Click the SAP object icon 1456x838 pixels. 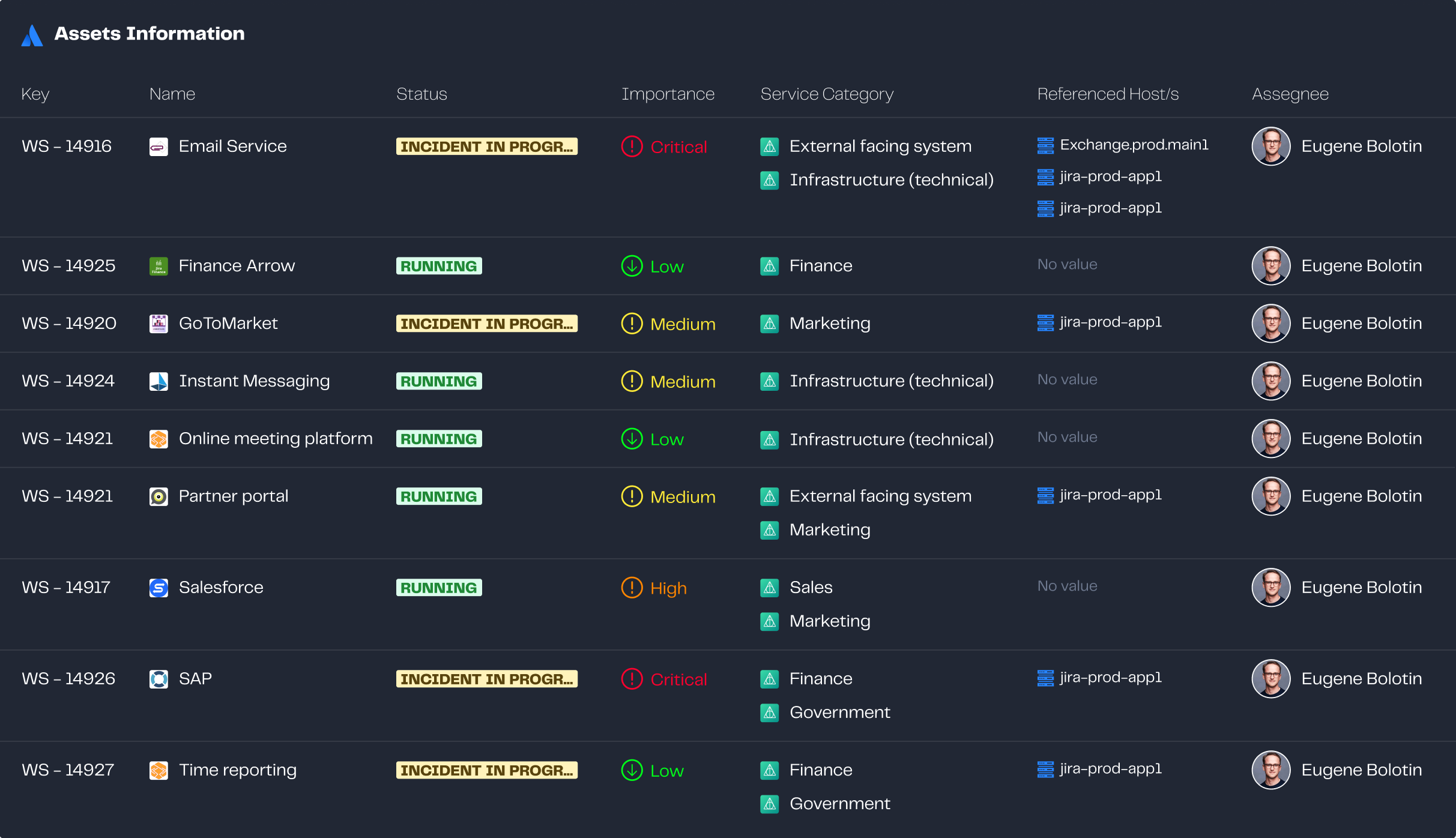[x=159, y=680]
